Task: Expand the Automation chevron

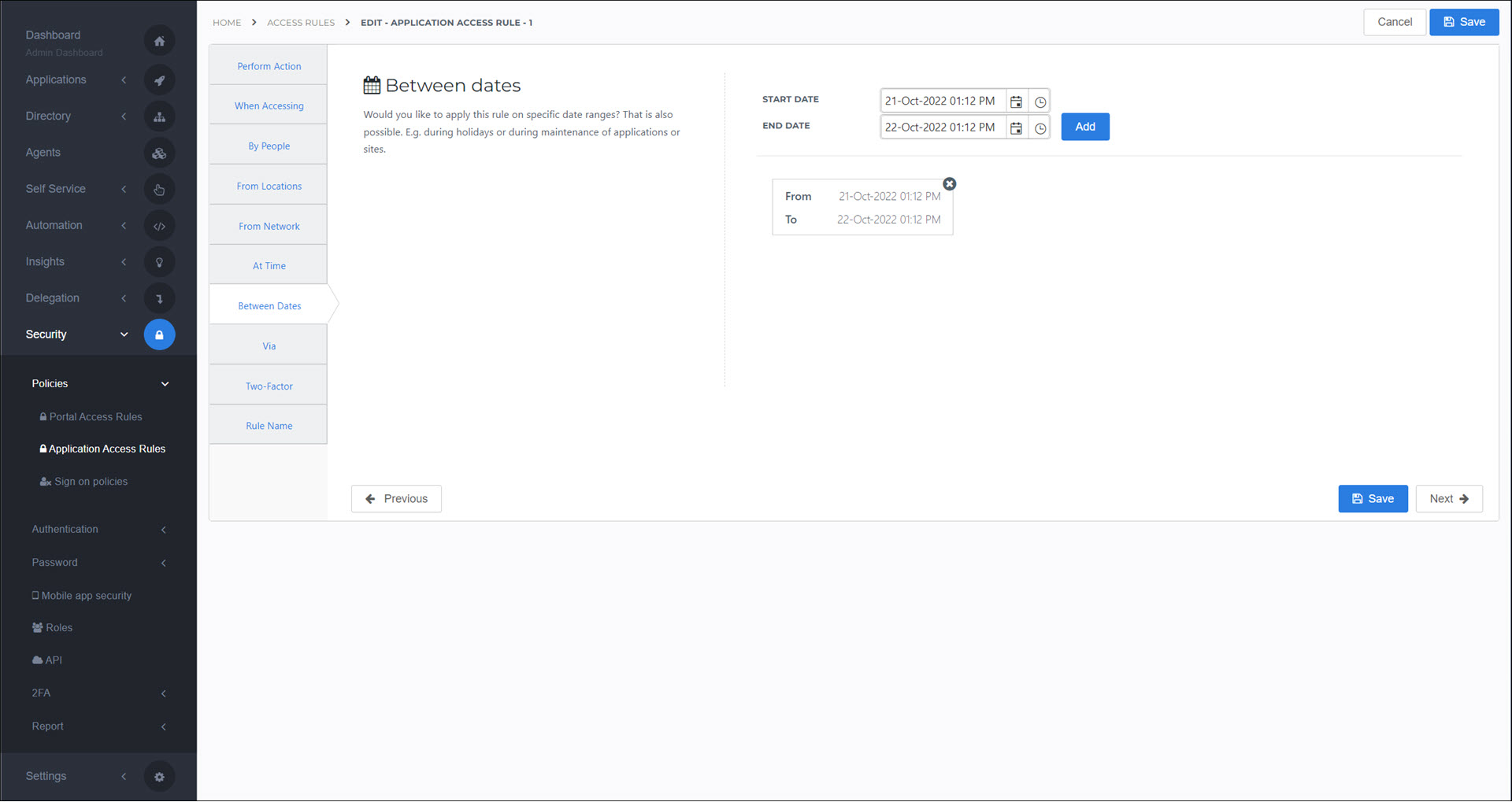Action: pos(124,226)
